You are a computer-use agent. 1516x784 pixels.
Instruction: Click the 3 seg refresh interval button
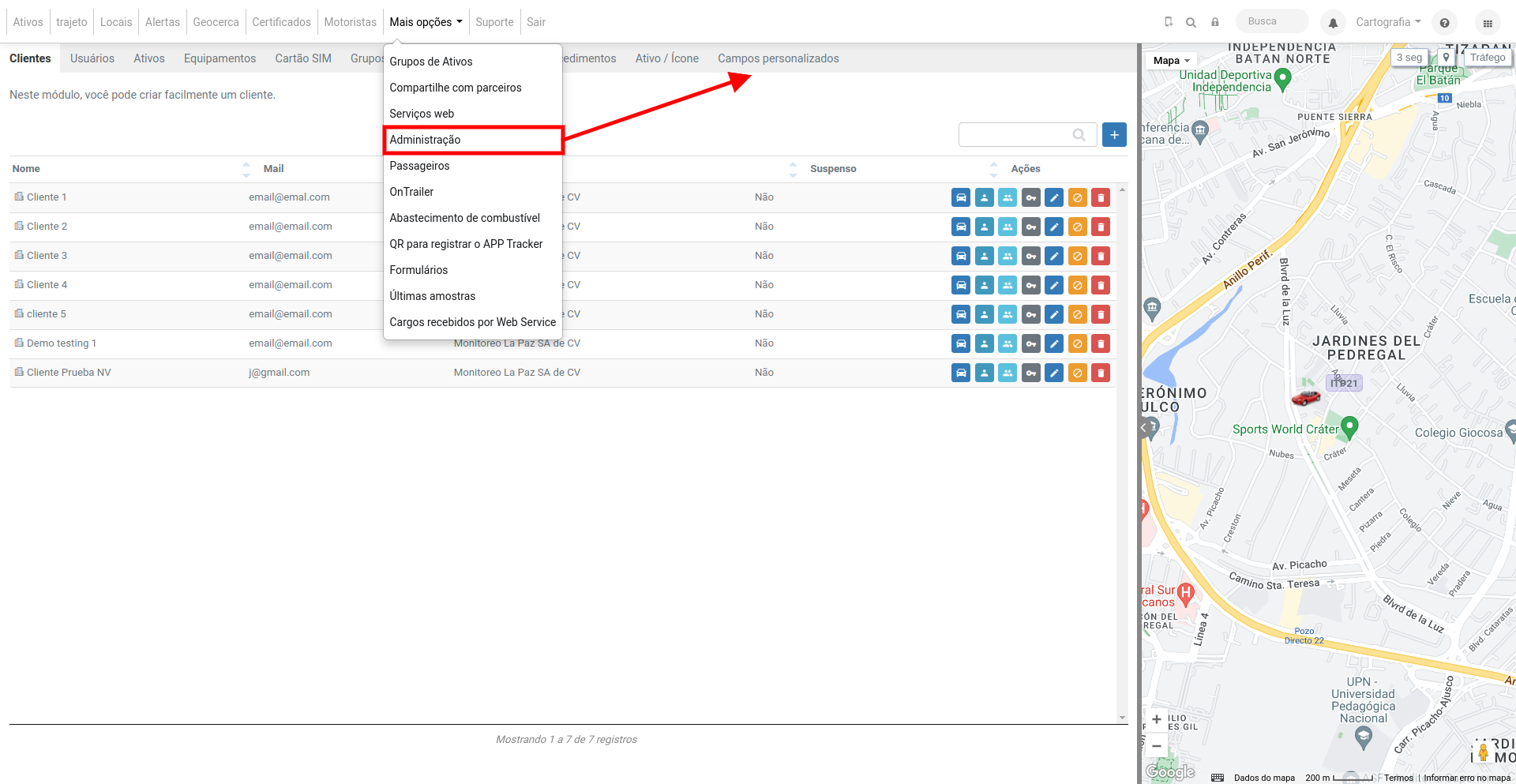click(x=1409, y=58)
